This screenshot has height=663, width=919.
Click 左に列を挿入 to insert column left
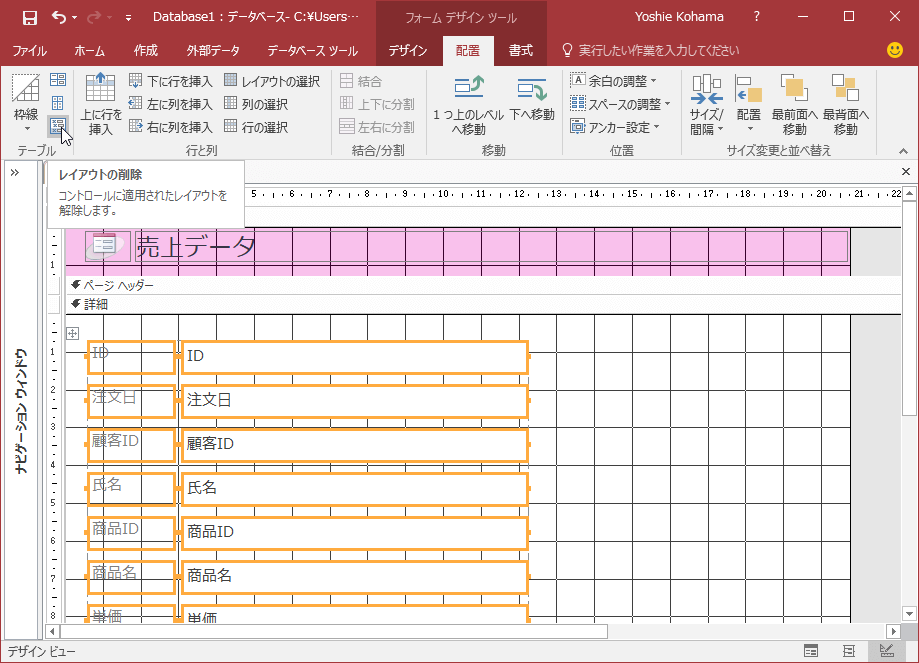point(180,103)
